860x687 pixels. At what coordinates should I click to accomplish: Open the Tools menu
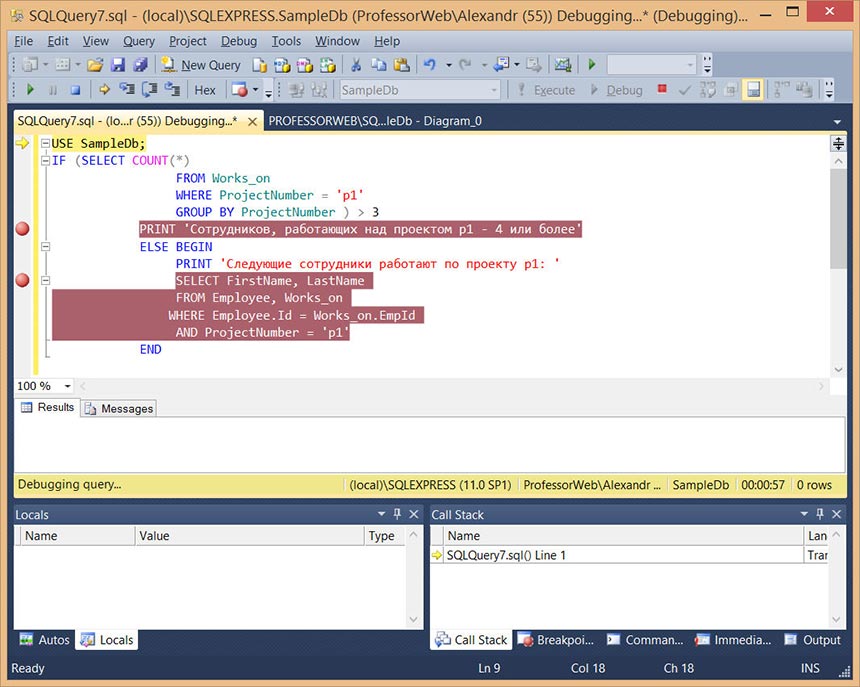pos(286,41)
